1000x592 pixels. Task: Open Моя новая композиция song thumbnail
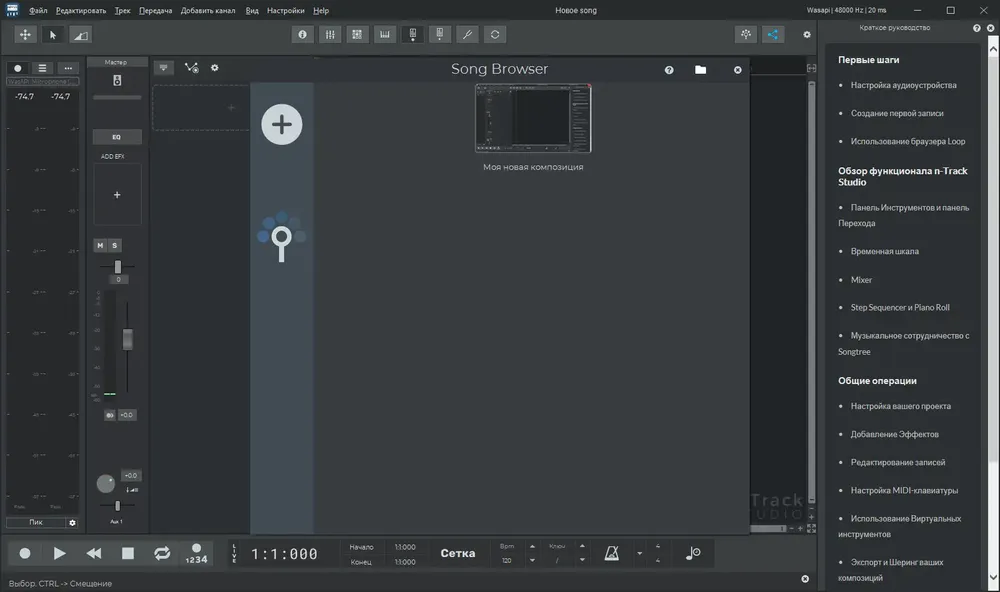pyautogui.click(x=533, y=119)
